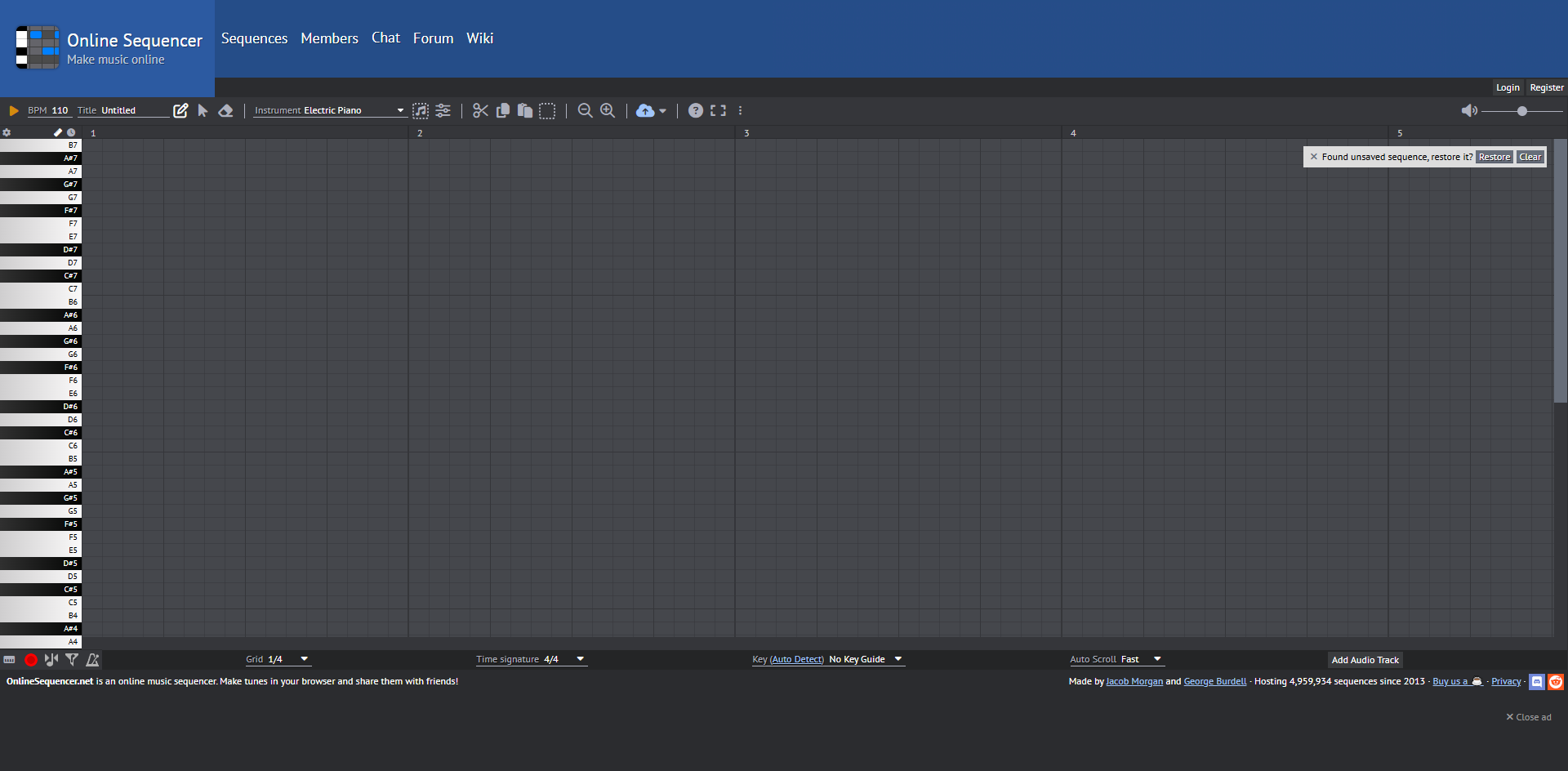This screenshot has height=771, width=1568.
Task: Click the Add Audio Track button
Action: pos(1365,660)
